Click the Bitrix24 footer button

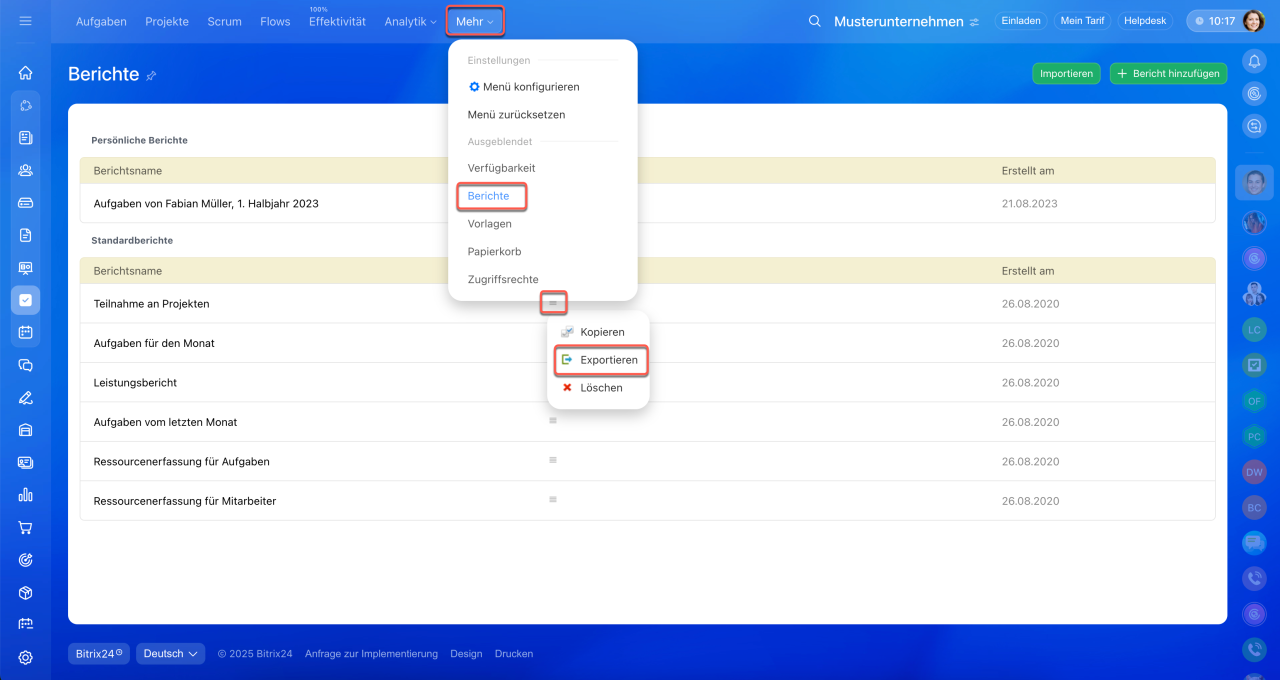click(x=99, y=654)
